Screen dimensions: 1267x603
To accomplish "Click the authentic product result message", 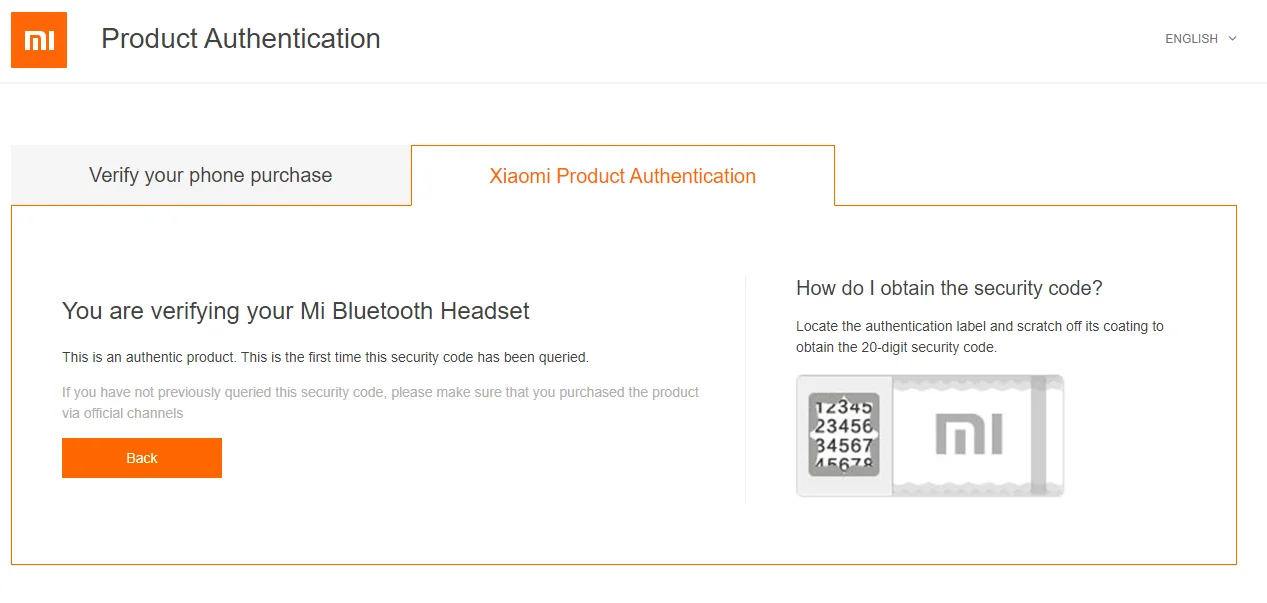I will 325,357.
